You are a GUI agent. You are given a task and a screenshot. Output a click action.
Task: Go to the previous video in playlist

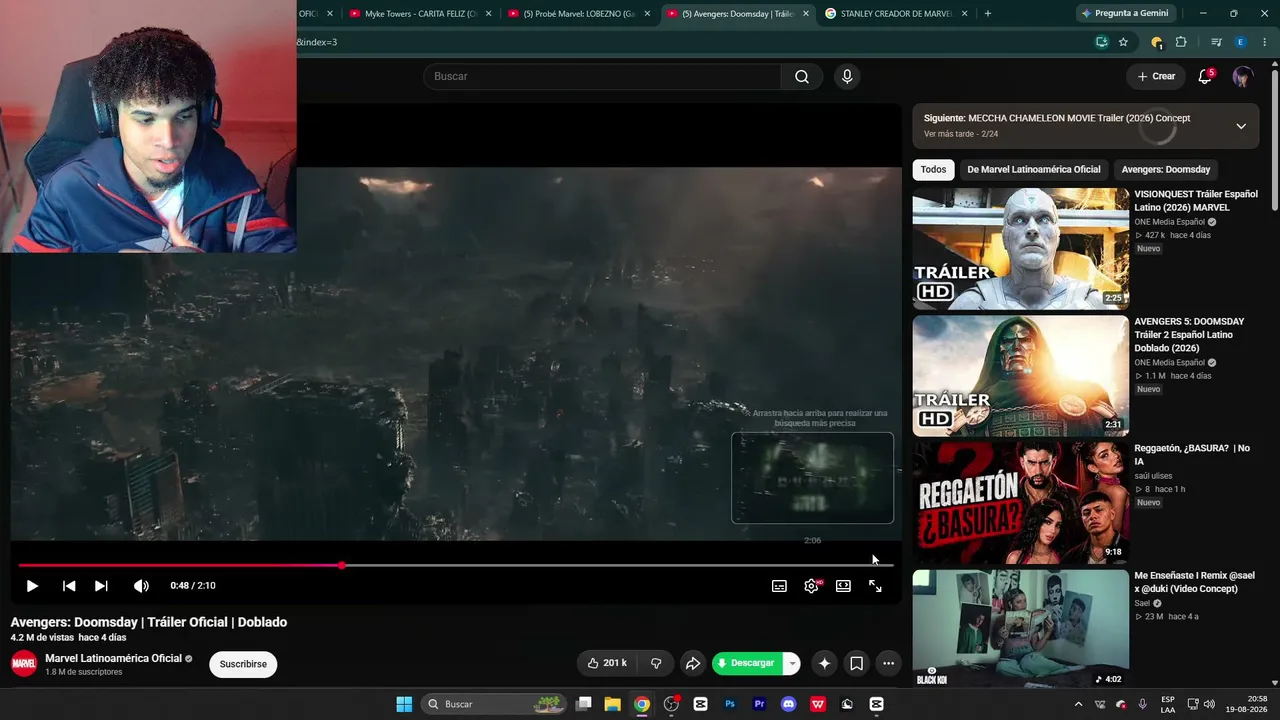[69, 586]
